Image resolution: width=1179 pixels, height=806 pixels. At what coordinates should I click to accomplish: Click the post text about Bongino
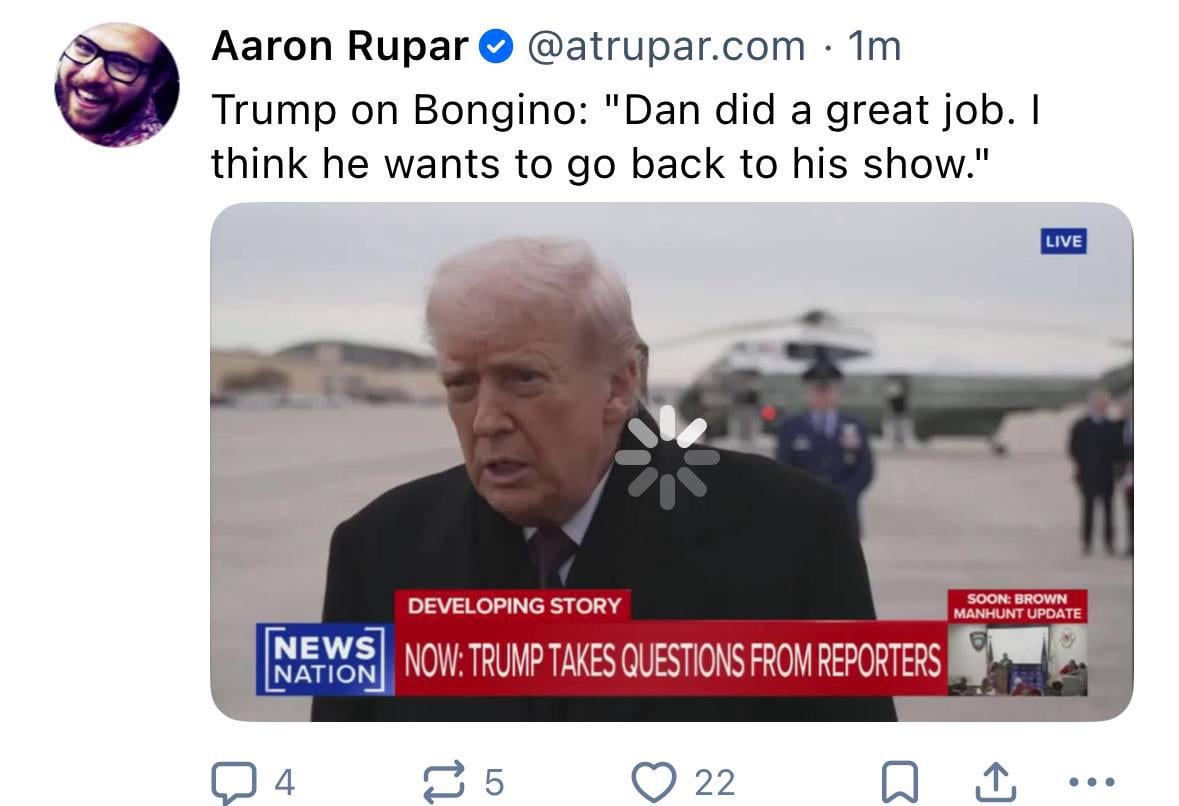(626, 137)
